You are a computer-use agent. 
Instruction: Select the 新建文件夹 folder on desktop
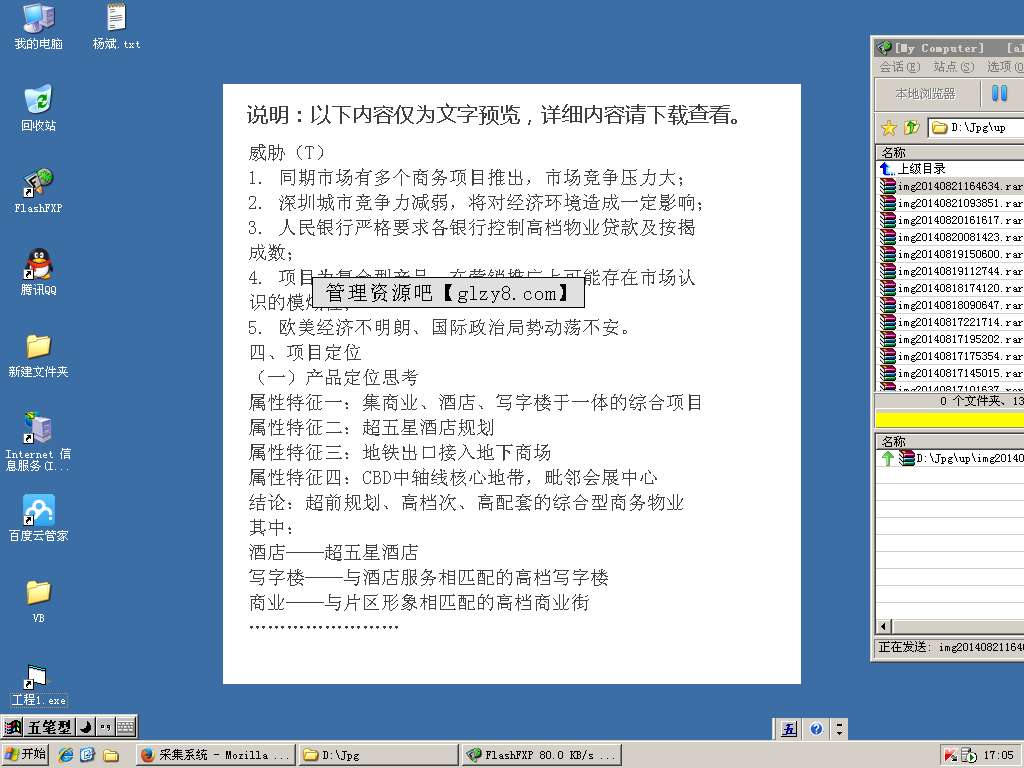pos(39,355)
